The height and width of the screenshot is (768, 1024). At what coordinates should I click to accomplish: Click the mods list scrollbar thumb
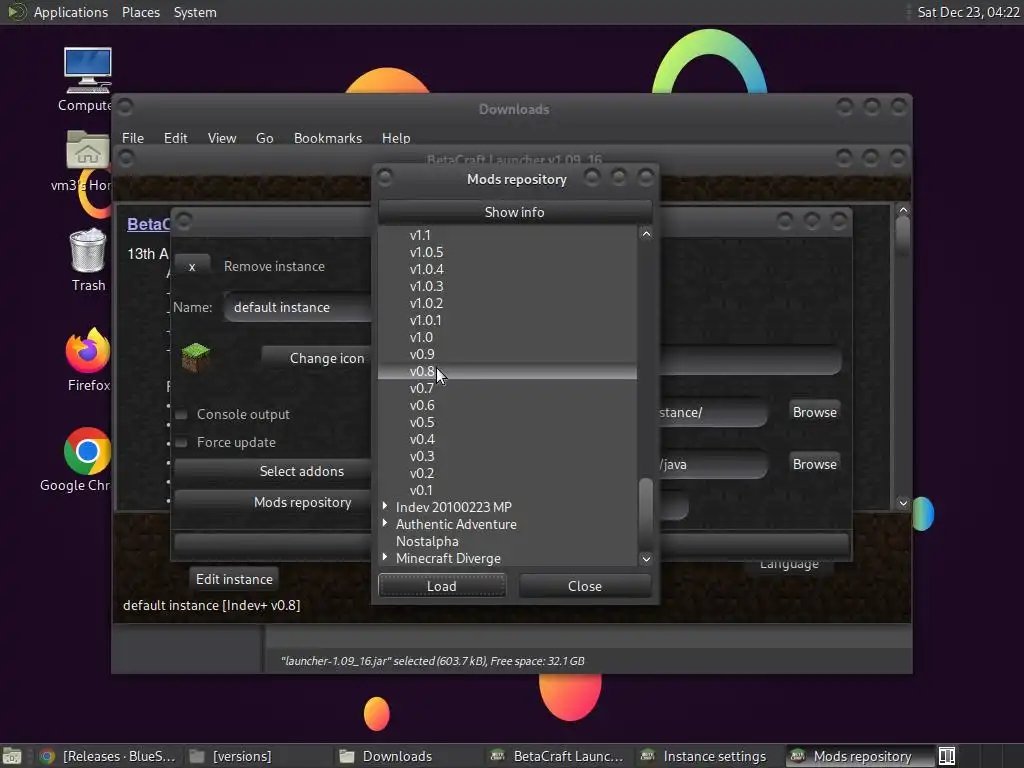coord(646,514)
